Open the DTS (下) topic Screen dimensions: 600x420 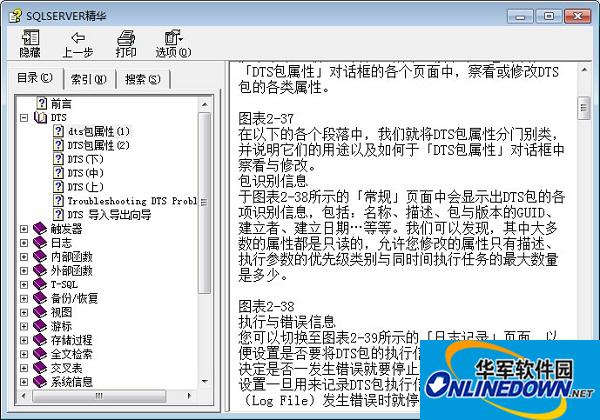[86, 159]
